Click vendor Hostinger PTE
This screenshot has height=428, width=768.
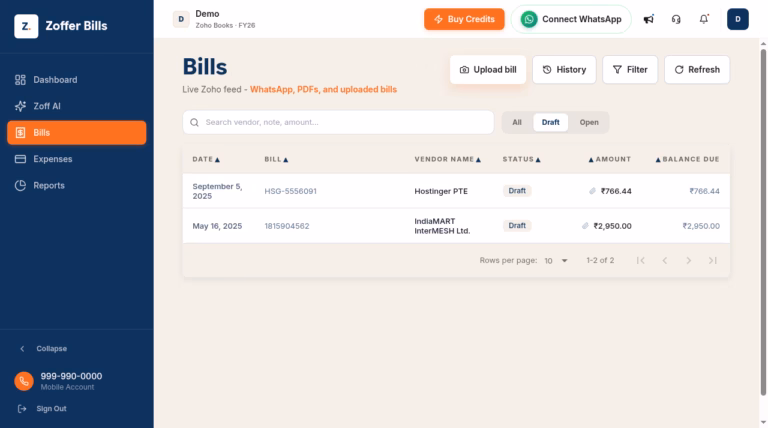[441, 191]
